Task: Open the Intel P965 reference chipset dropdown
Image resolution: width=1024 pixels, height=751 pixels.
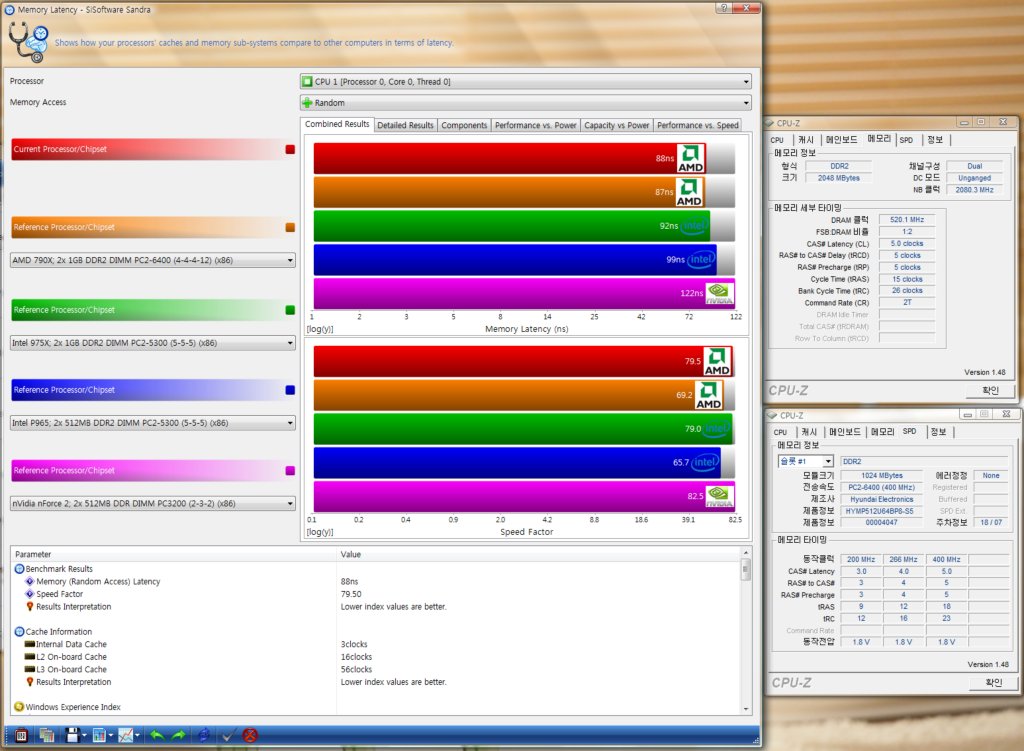Action: tap(153, 423)
